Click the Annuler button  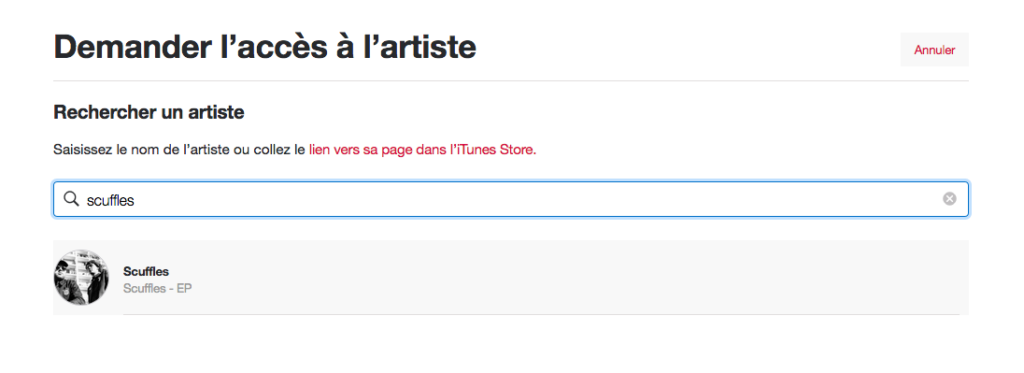934,50
